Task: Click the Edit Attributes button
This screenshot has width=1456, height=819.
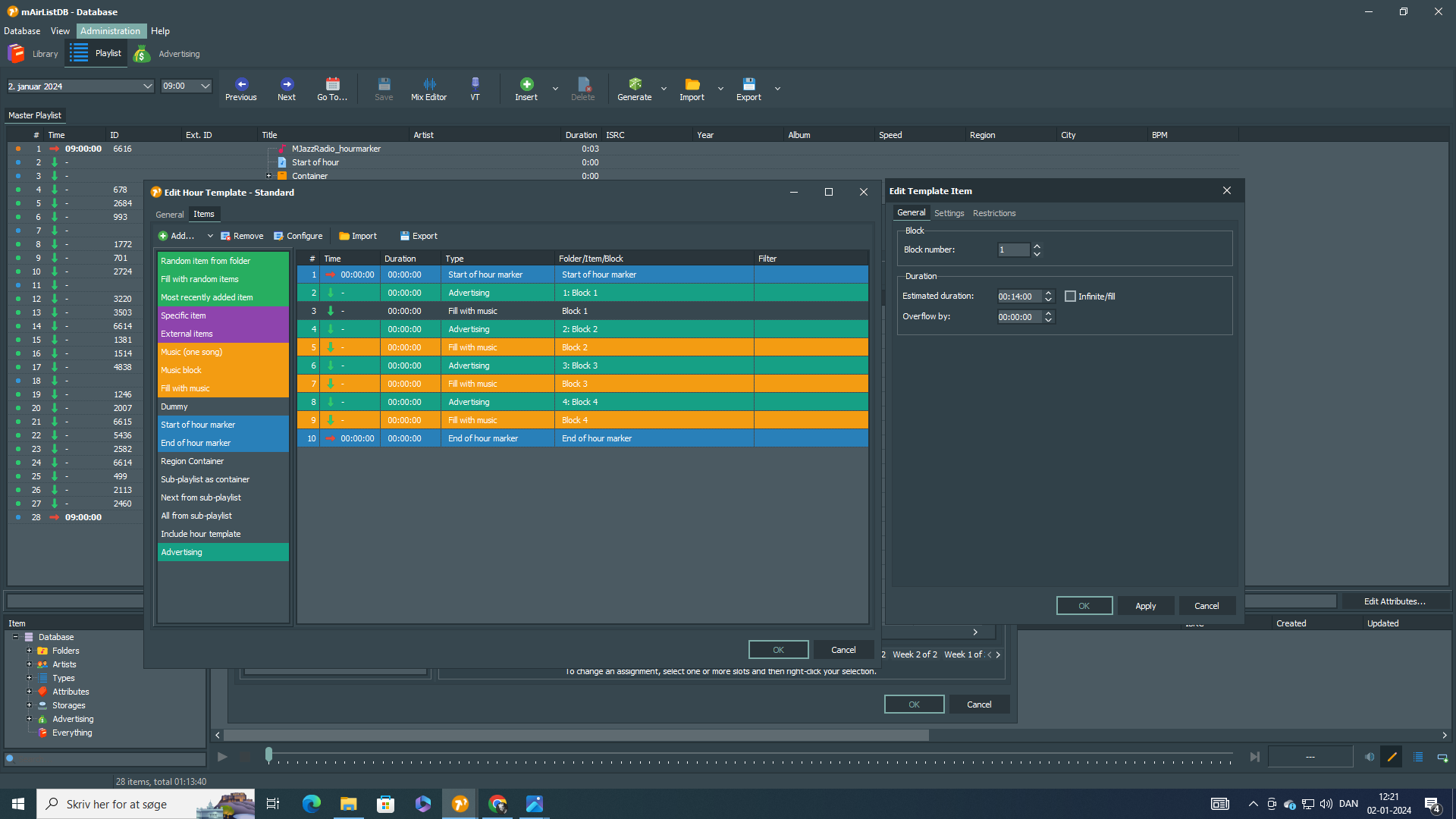Action: pos(1394,601)
